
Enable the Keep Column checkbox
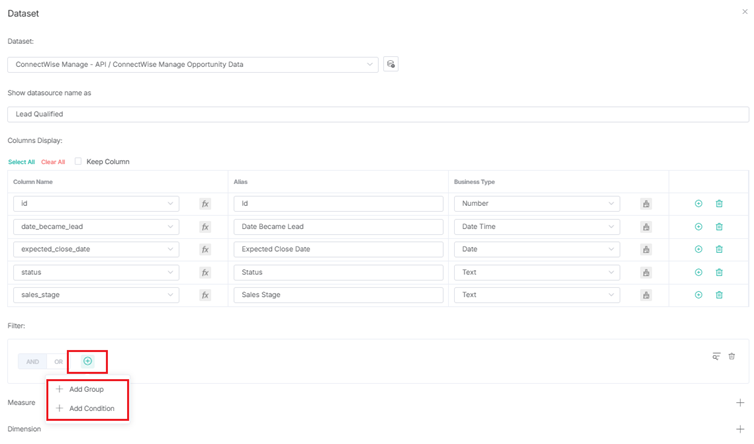click(x=79, y=161)
